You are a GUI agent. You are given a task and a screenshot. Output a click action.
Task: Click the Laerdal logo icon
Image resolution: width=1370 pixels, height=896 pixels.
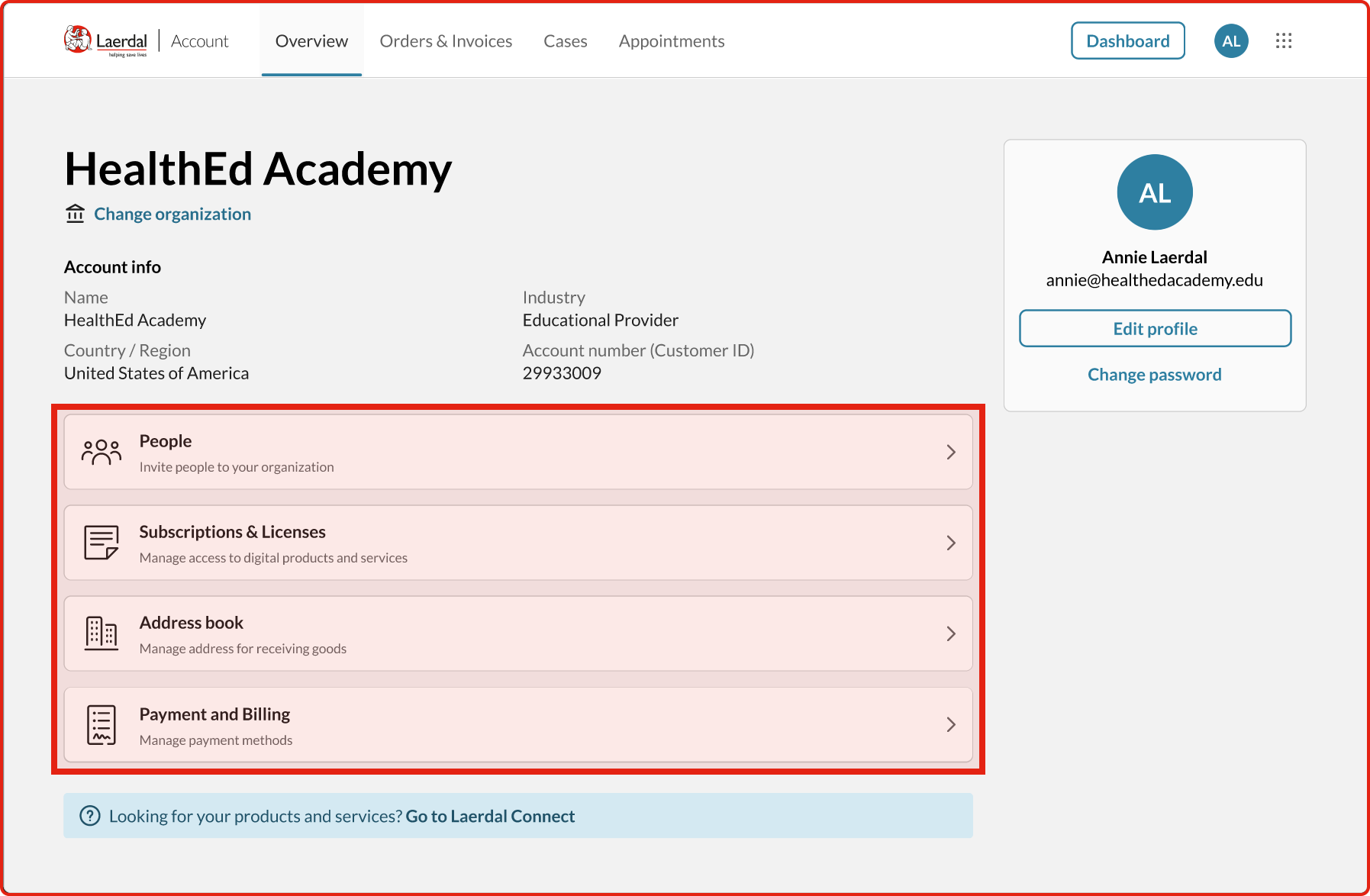[78, 40]
